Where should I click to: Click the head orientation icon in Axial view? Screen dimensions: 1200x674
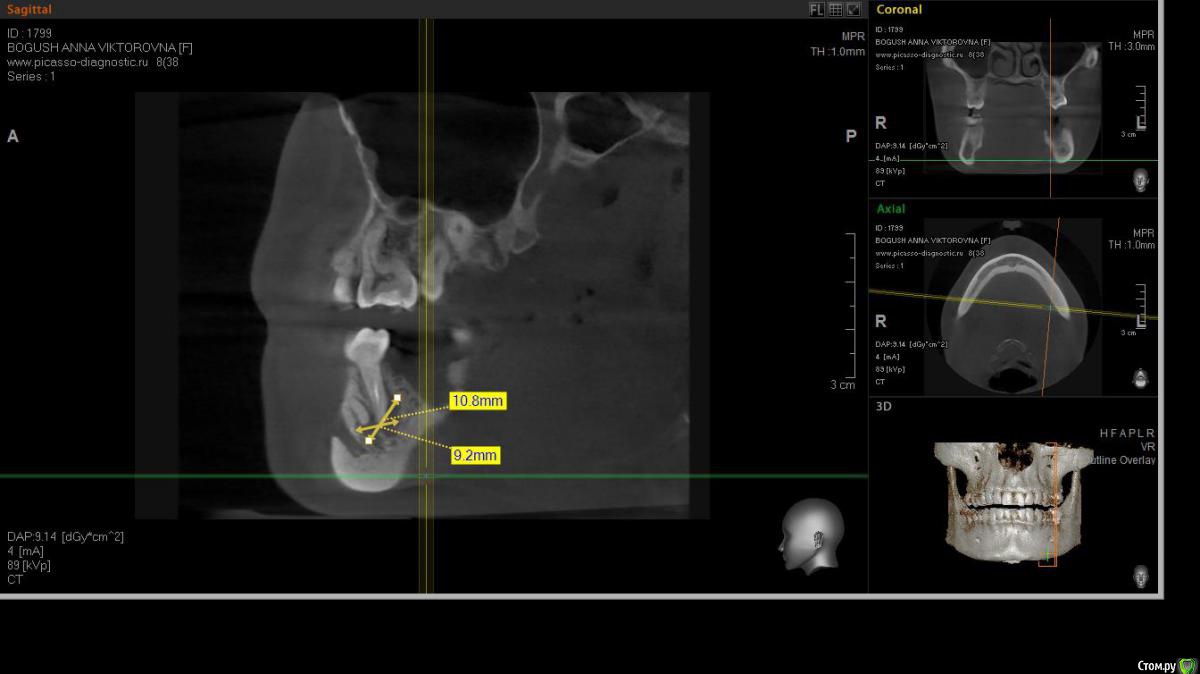[1141, 377]
